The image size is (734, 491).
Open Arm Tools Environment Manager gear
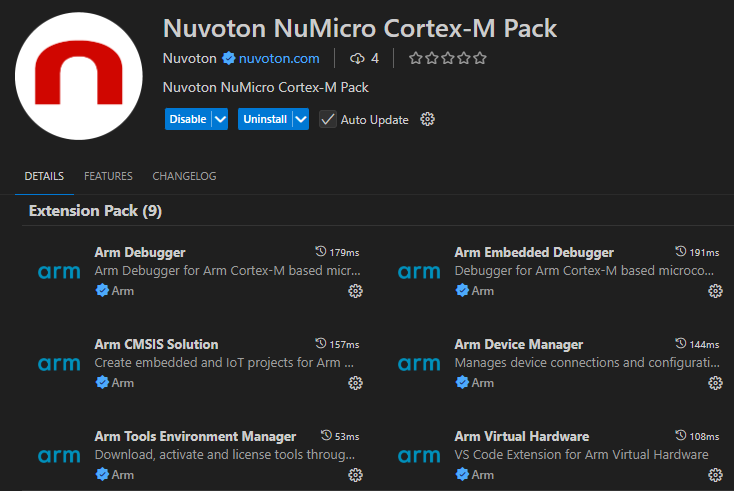355,475
